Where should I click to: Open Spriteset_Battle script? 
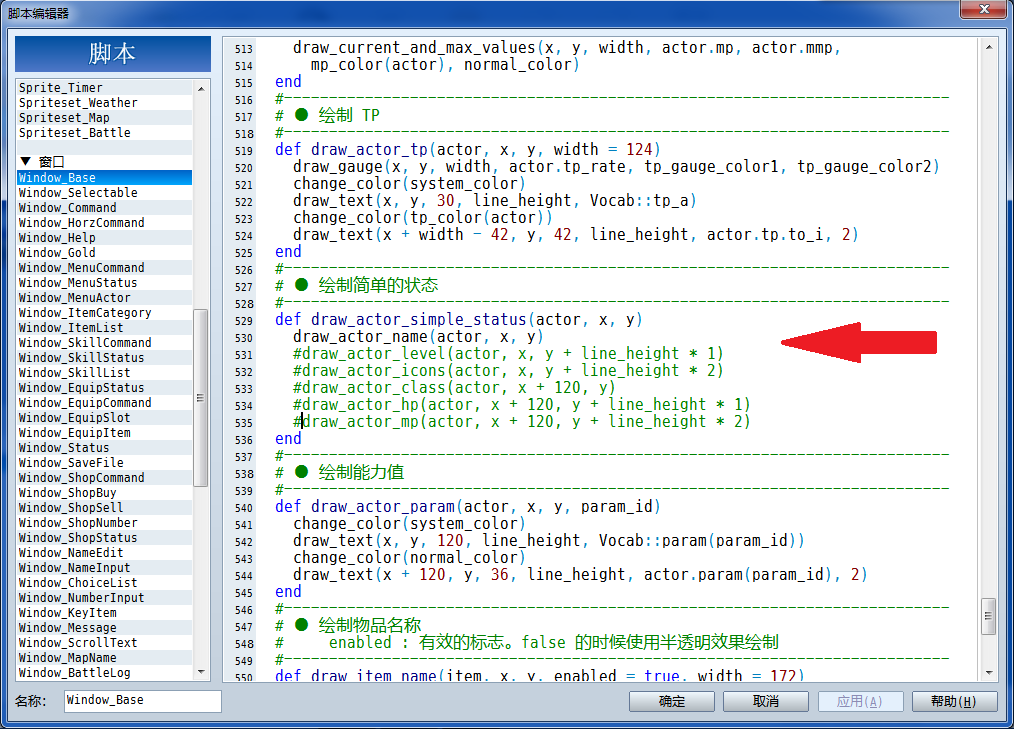(104, 133)
